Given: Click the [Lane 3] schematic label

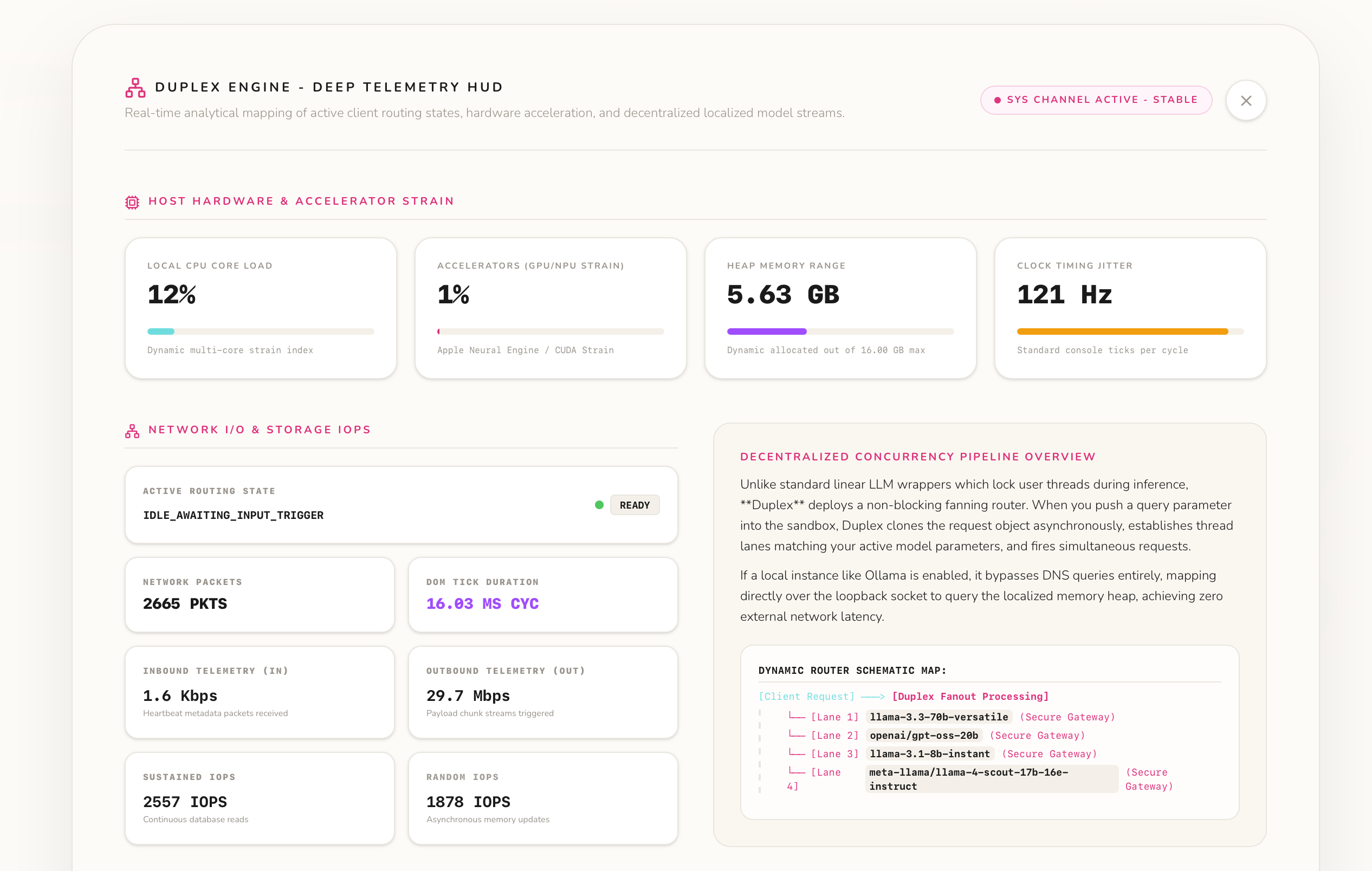Looking at the screenshot, I should coord(834,754).
